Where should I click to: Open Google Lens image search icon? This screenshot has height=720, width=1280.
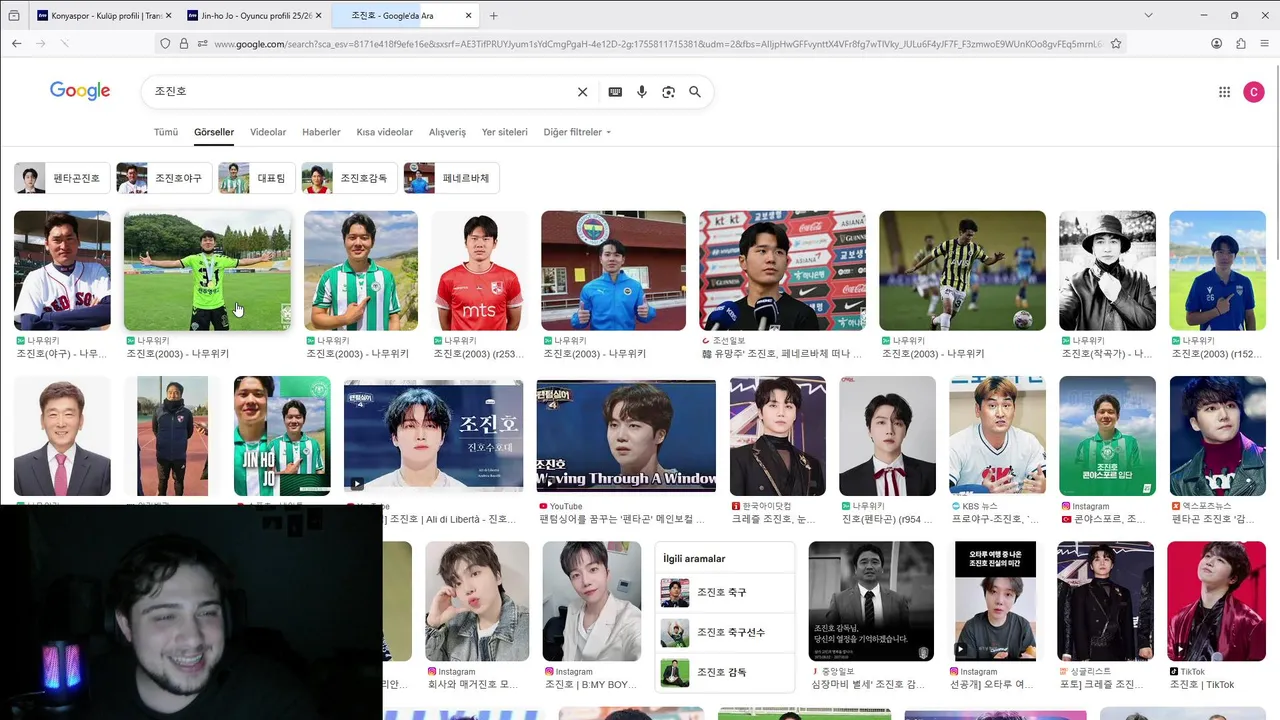point(669,92)
